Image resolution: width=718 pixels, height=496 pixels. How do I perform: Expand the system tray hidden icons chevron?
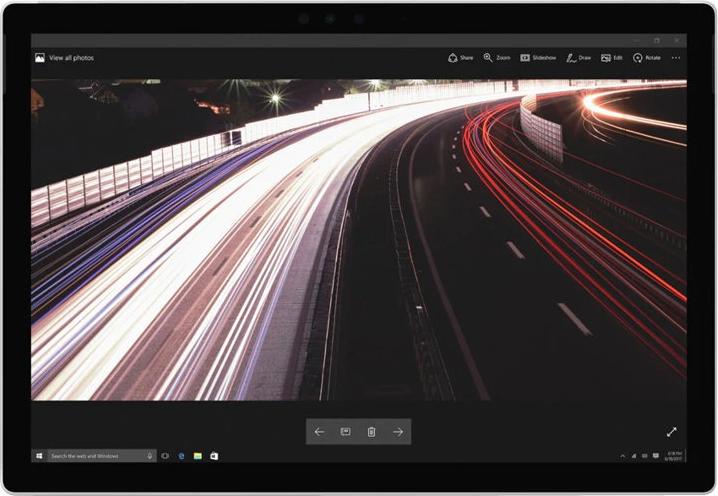(x=622, y=456)
